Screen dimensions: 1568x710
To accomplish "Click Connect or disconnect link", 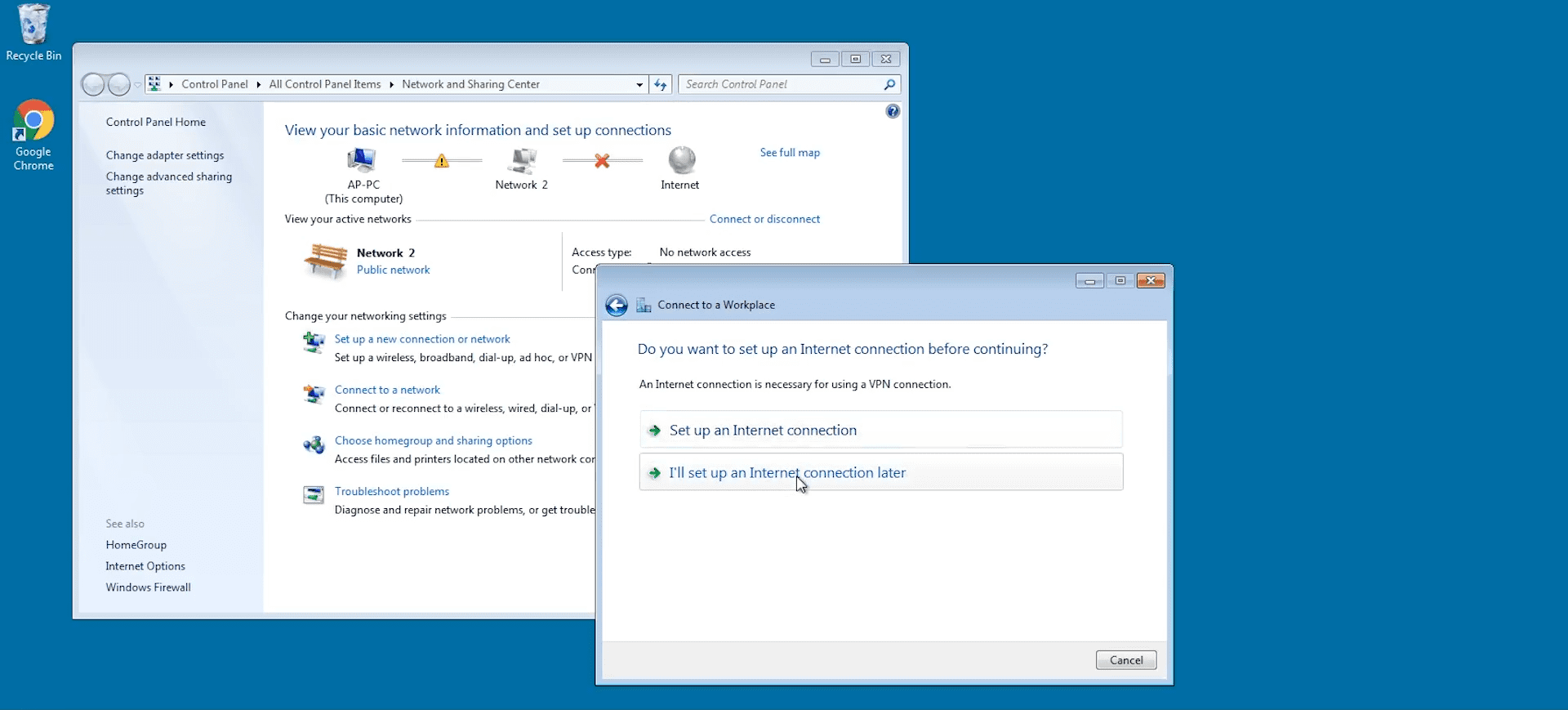I will click(764, 219).
